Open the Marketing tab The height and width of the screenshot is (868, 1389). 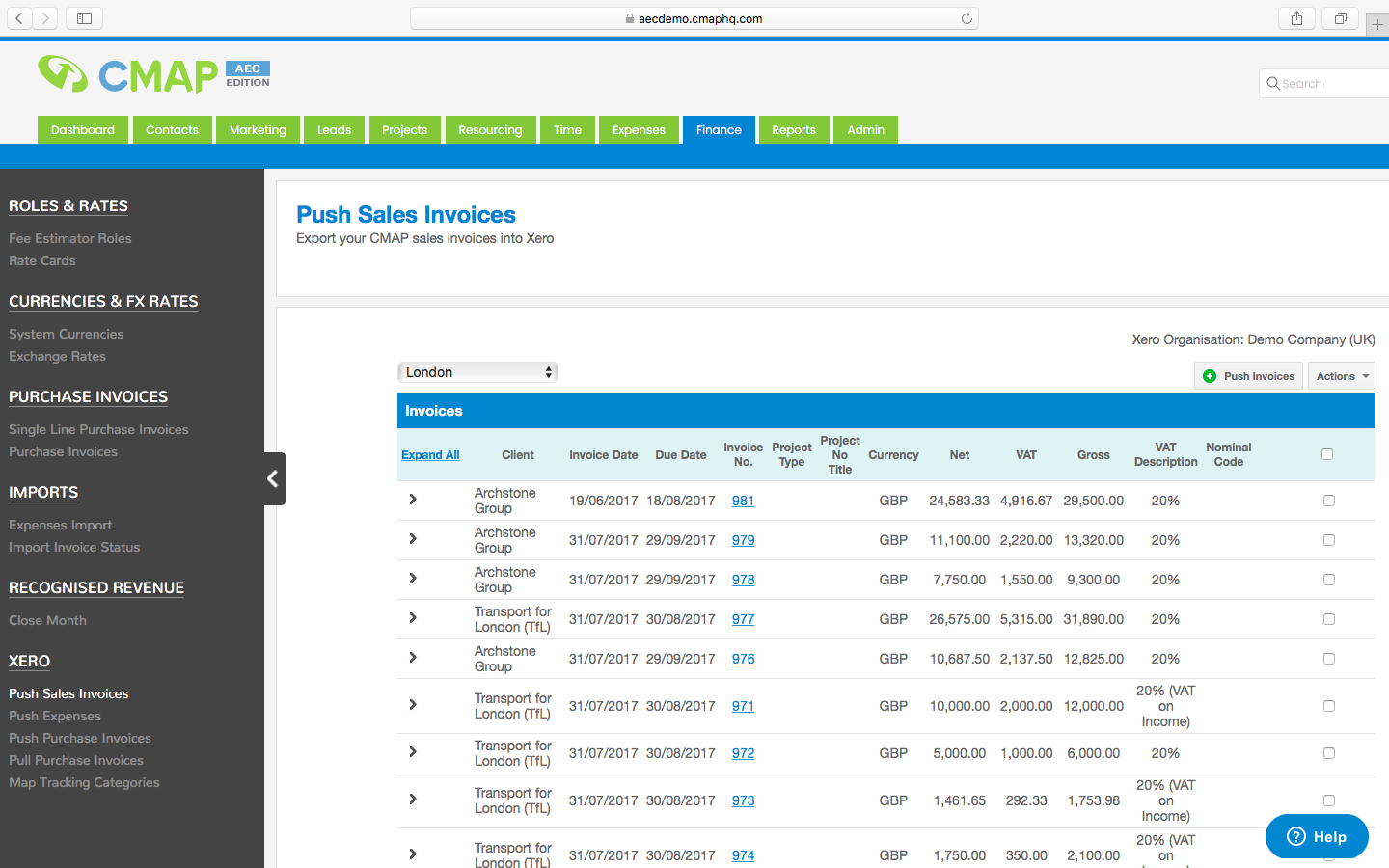[258, 130]
